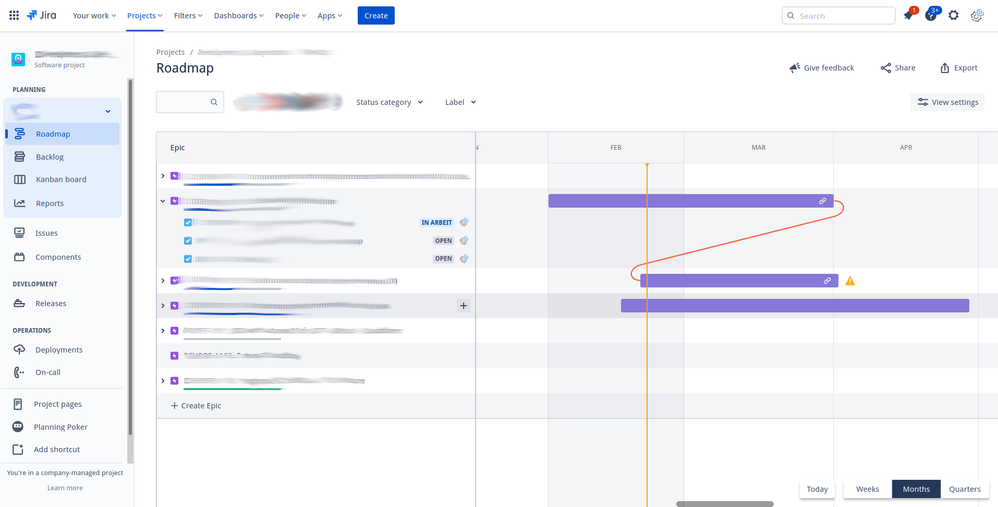
Task: Switch timeline to Weeks view
Action: [x=868, y=489]
